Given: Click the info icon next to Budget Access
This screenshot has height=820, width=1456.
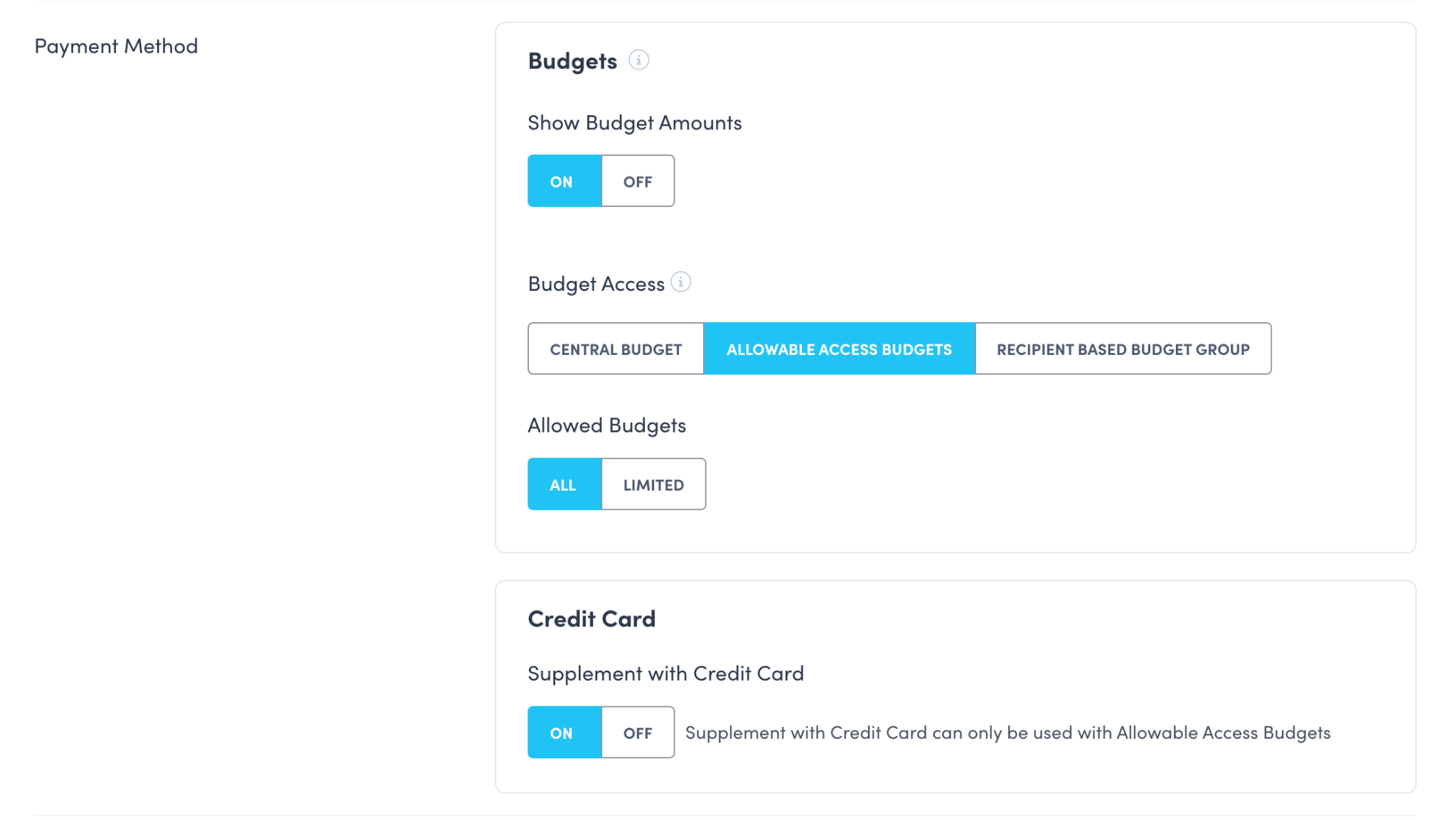Looking at the screenshot, I should tap(680, 282).
